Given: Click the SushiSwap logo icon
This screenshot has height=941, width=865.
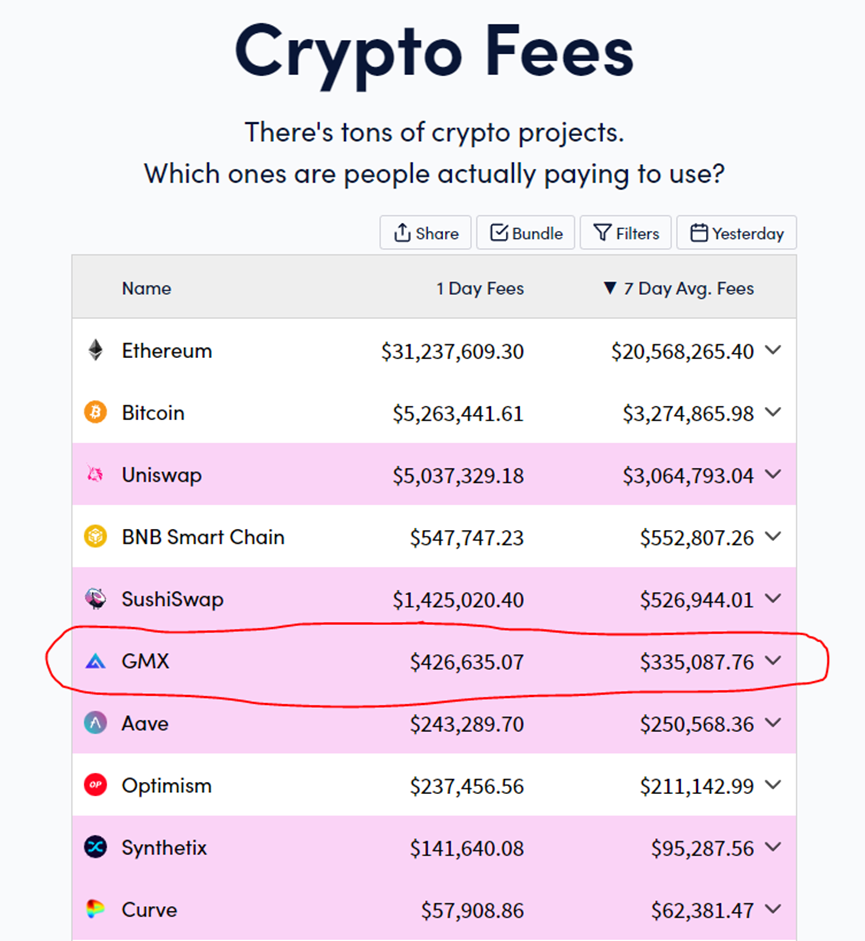Looking at the screenshot, I should 95,599.
